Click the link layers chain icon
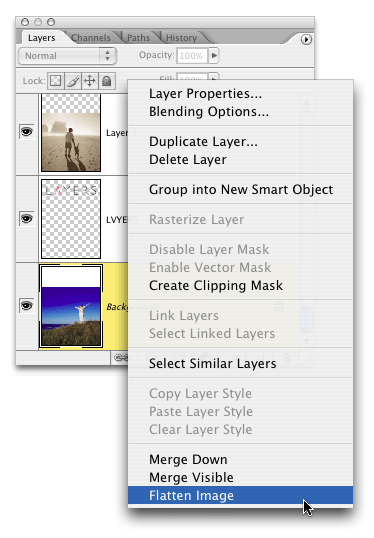 click(x=120, y=358)
